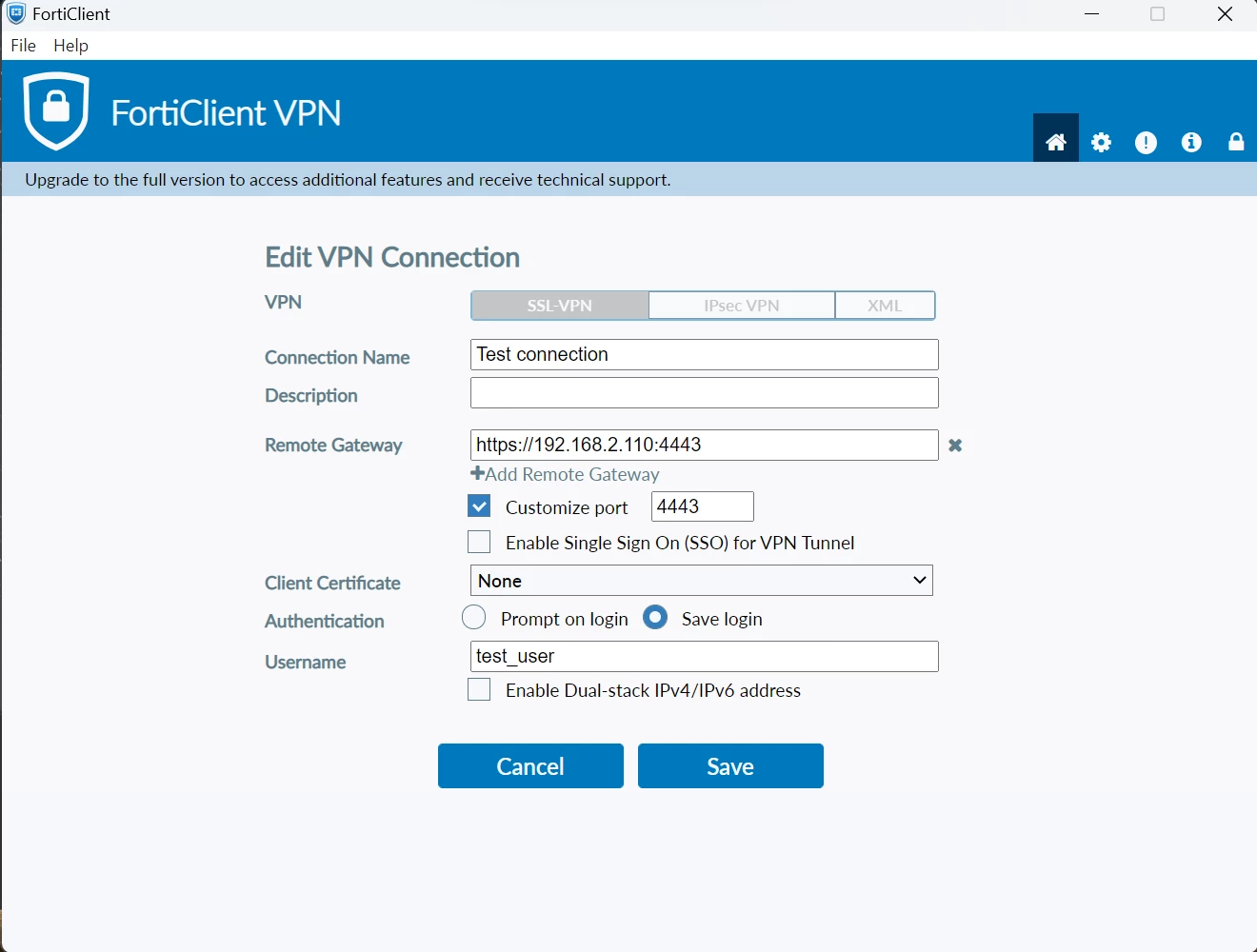
Task: Open the File menu
Action: pos(23,46)
